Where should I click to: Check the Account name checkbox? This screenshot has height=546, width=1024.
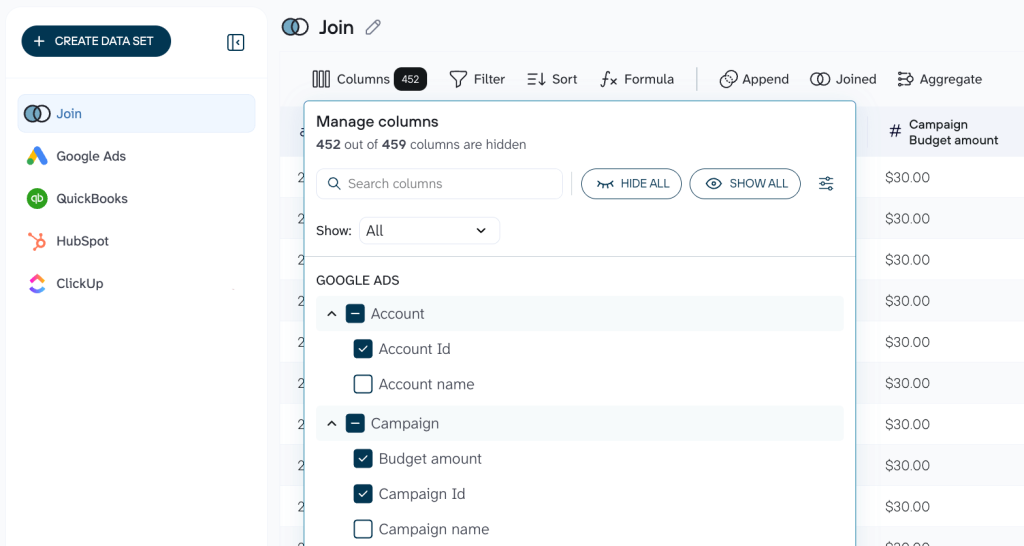point(363,384)
